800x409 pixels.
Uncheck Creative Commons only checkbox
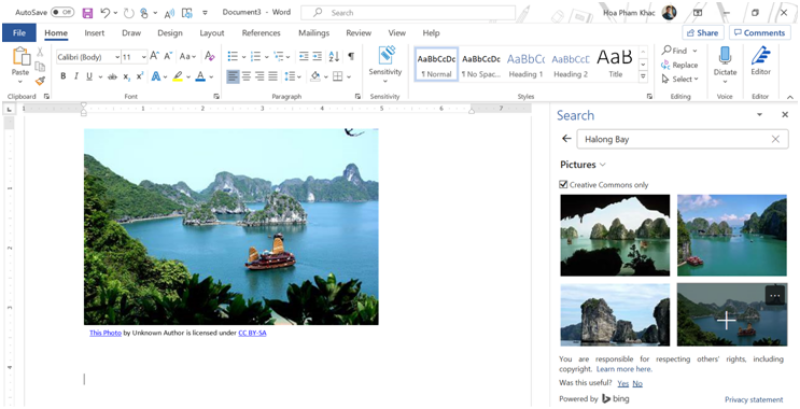point(564,184)
